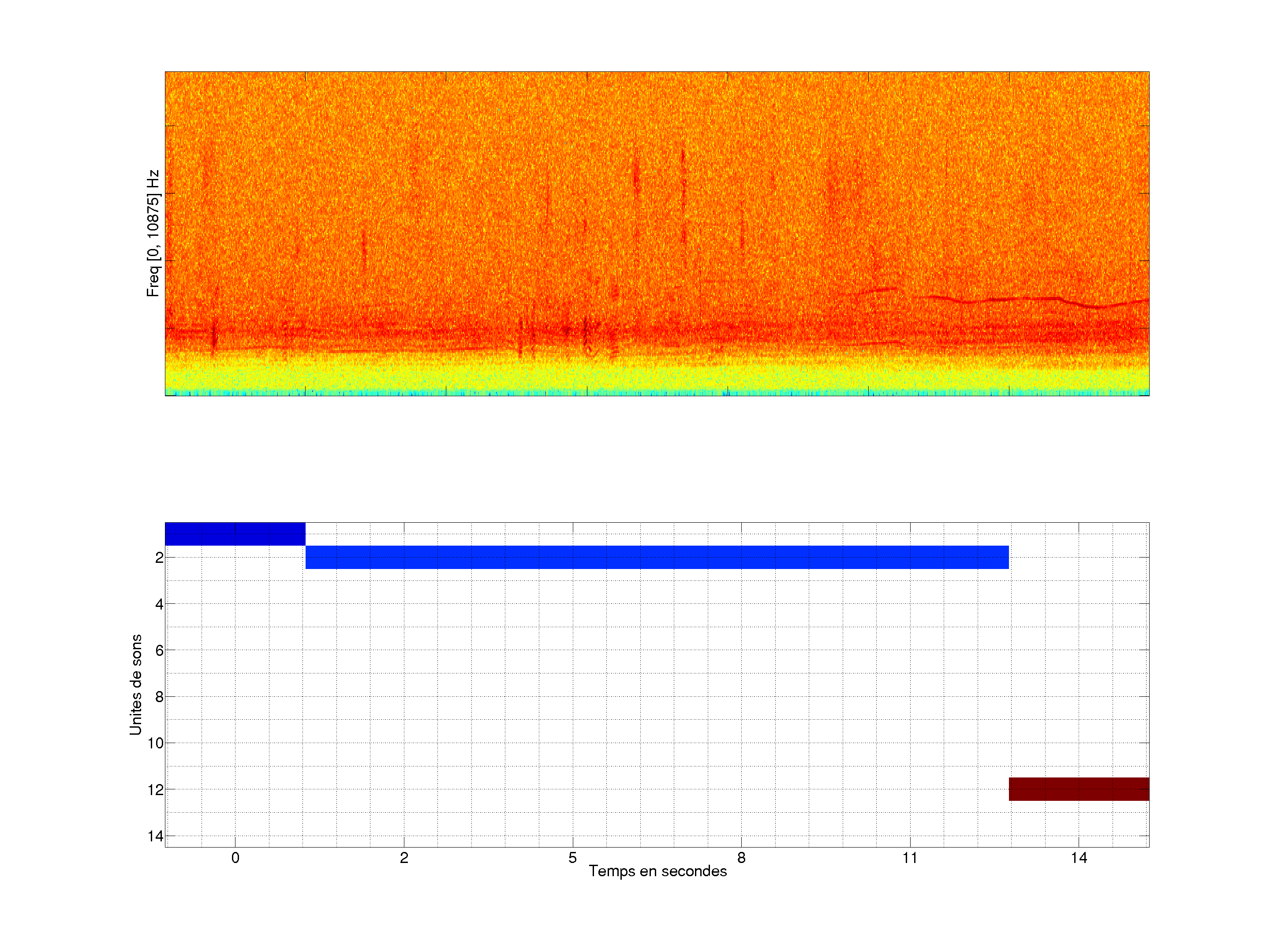
Task: Click the 'Temps en secondes' axis label
Action: click(x=657, y=871)
